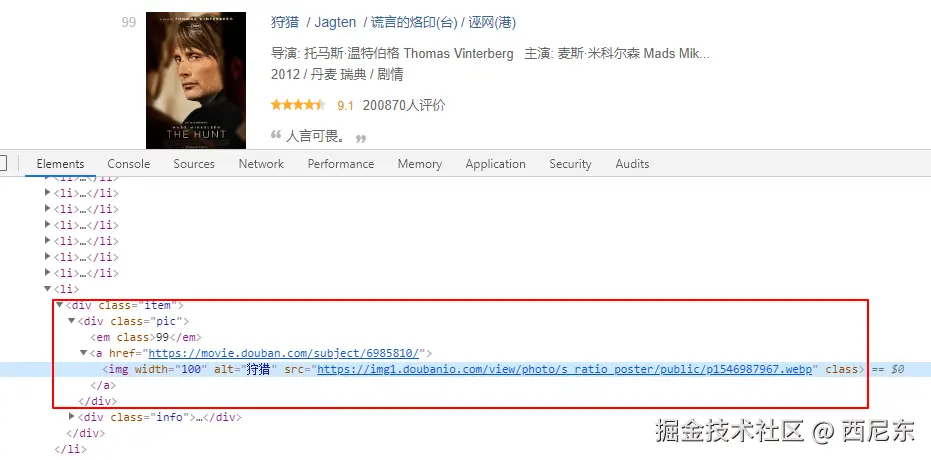
Task: Select the div class="info" tag text
Action: coord(137,417)
